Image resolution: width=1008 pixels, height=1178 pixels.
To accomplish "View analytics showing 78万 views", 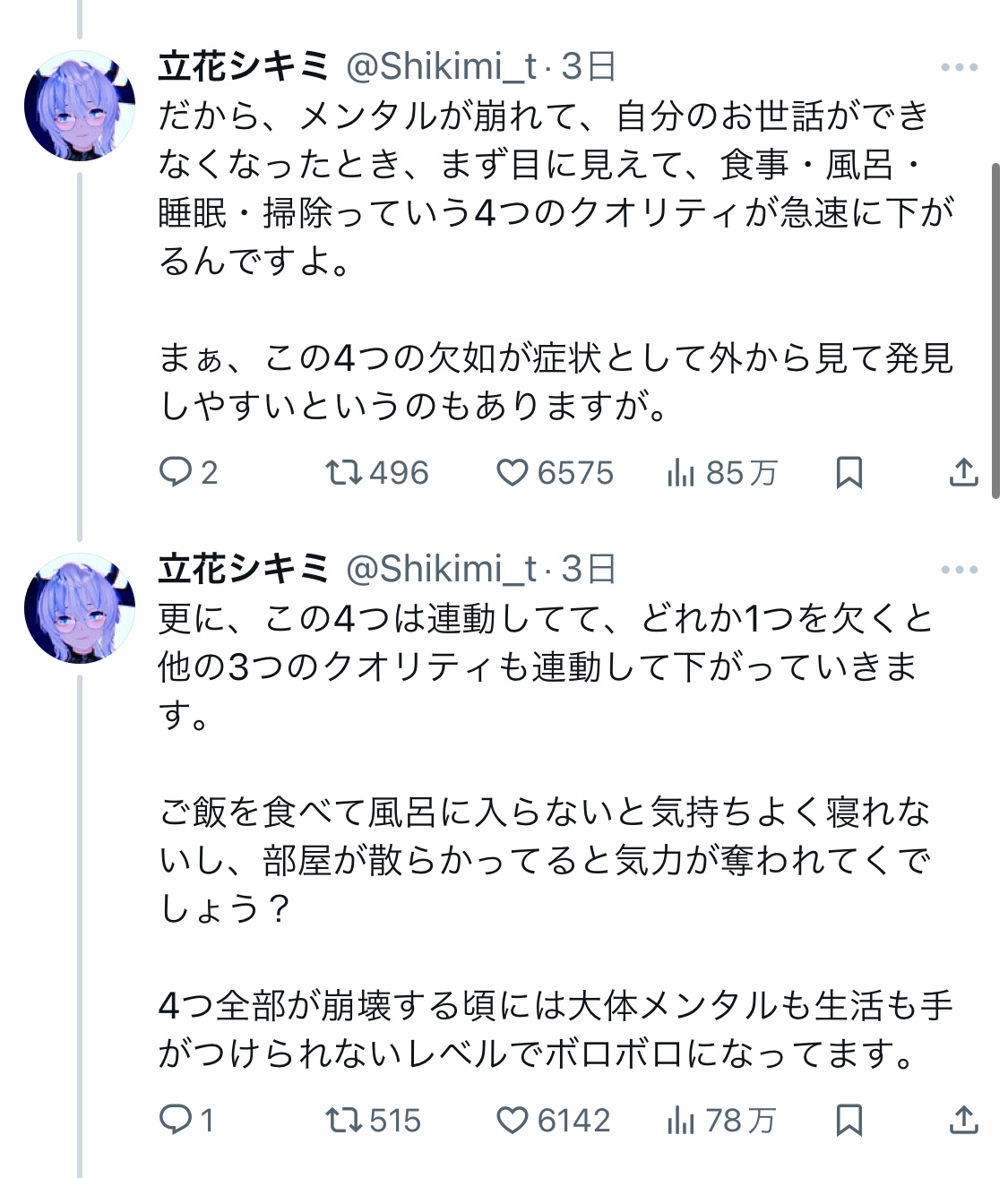I will click(x=721, y=1120).
